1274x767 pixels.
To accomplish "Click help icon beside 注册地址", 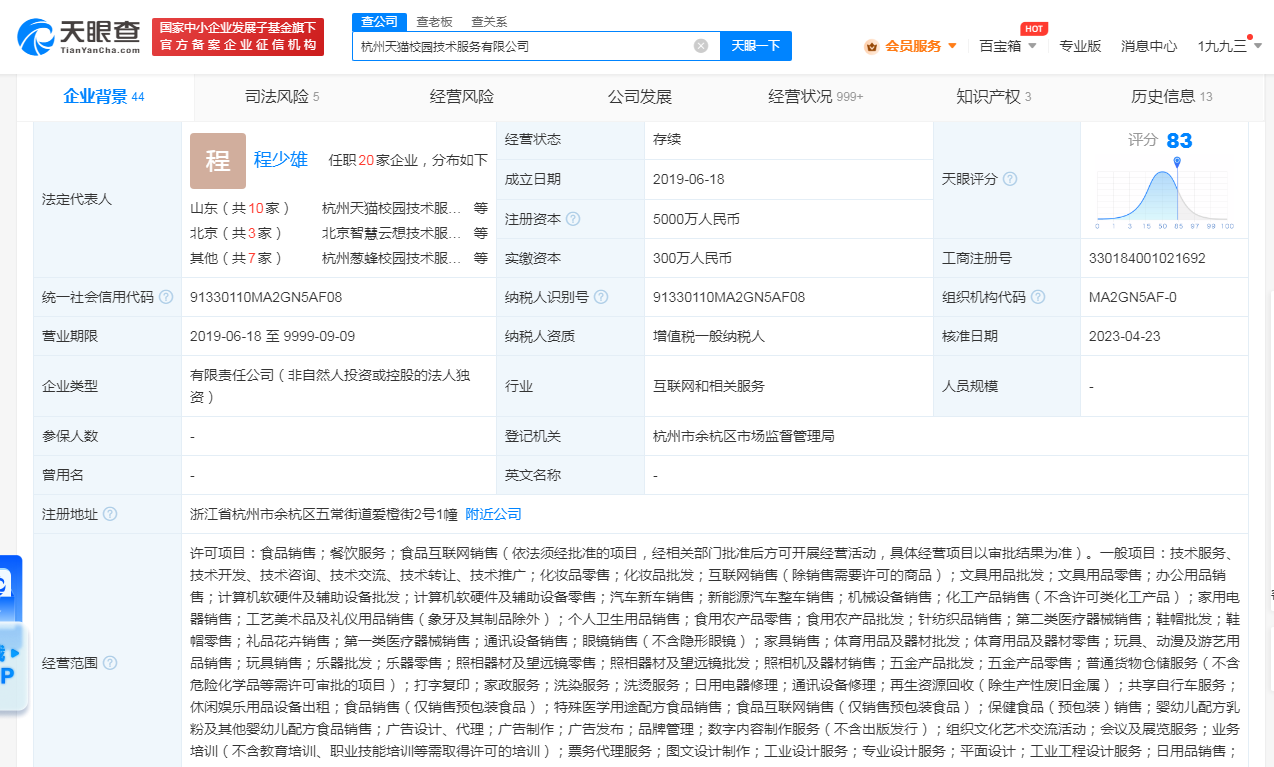I will (110, 514).
